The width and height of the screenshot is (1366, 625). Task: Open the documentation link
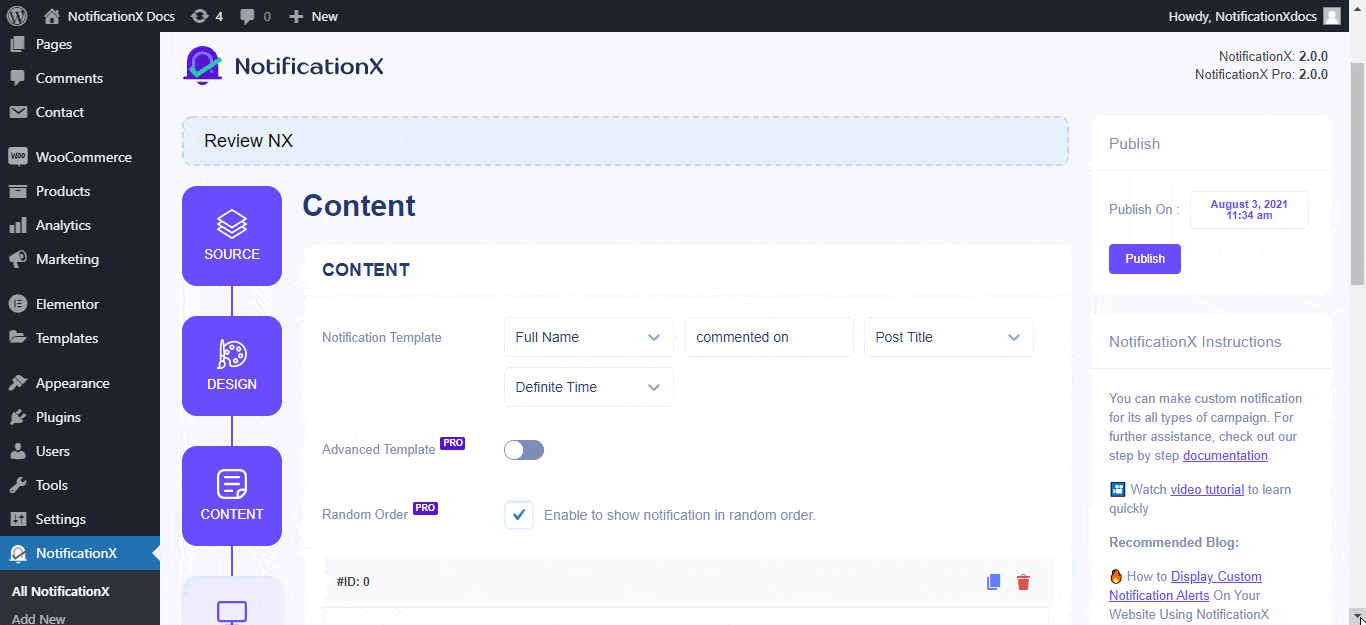coord(1225,455)
